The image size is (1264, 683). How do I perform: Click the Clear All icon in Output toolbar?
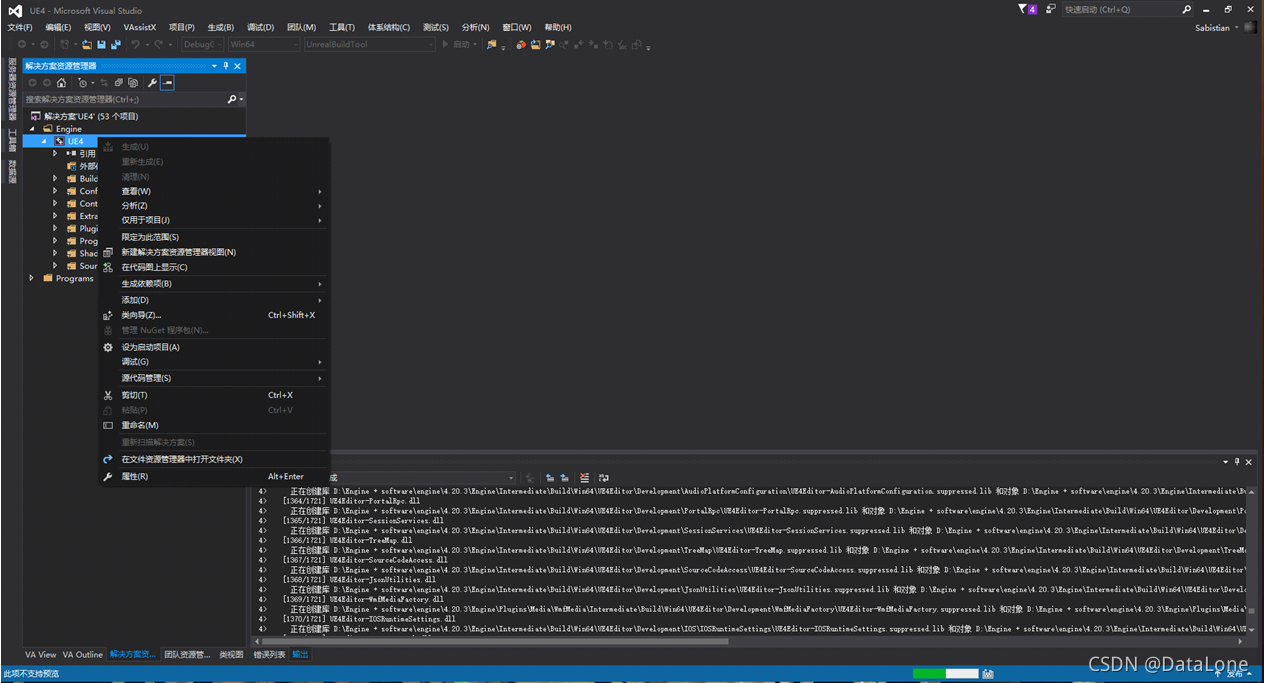coord(585,478)
